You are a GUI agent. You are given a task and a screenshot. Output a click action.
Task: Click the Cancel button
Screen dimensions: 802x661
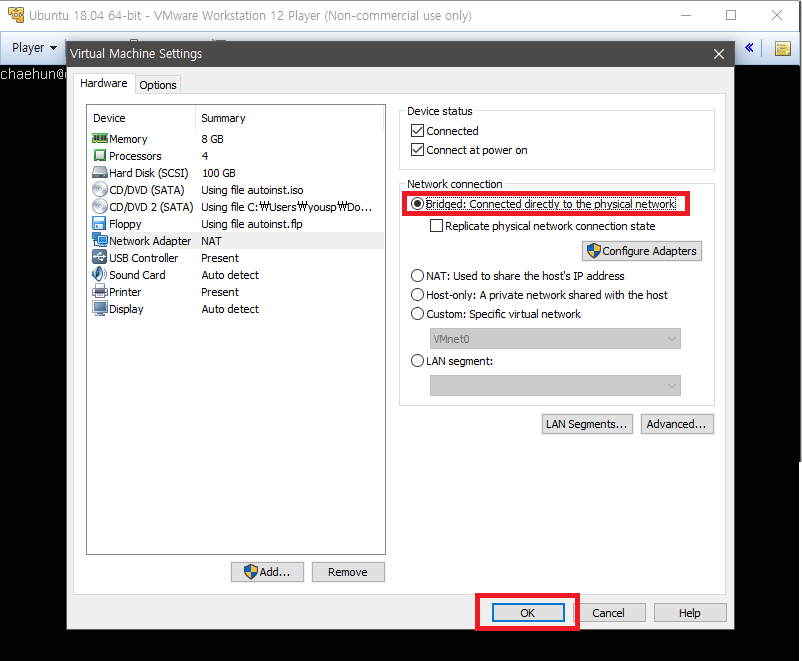609,612
